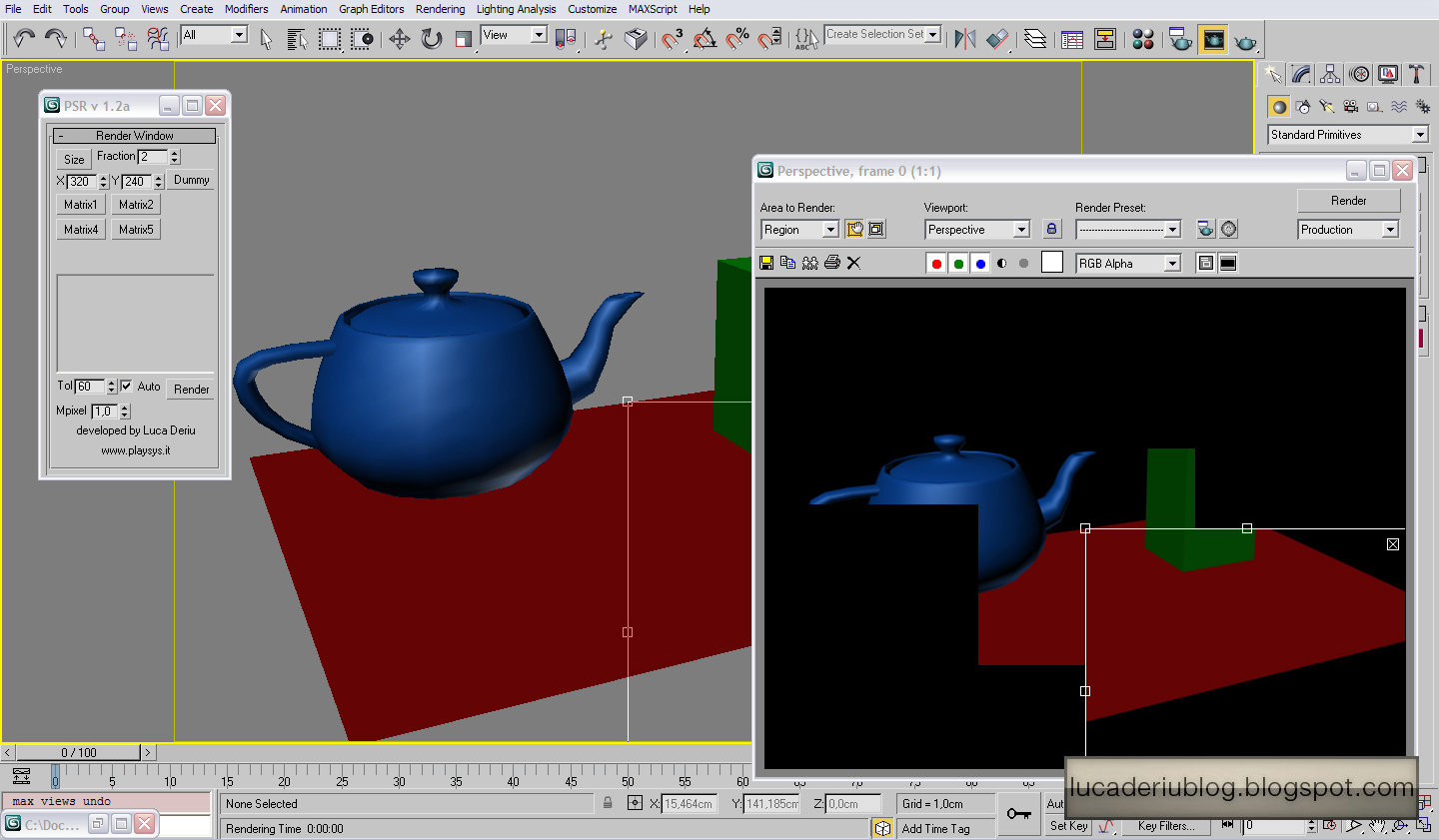1439x840 pixels.
Task: Print the rendered image
Action: coord(832,263)
